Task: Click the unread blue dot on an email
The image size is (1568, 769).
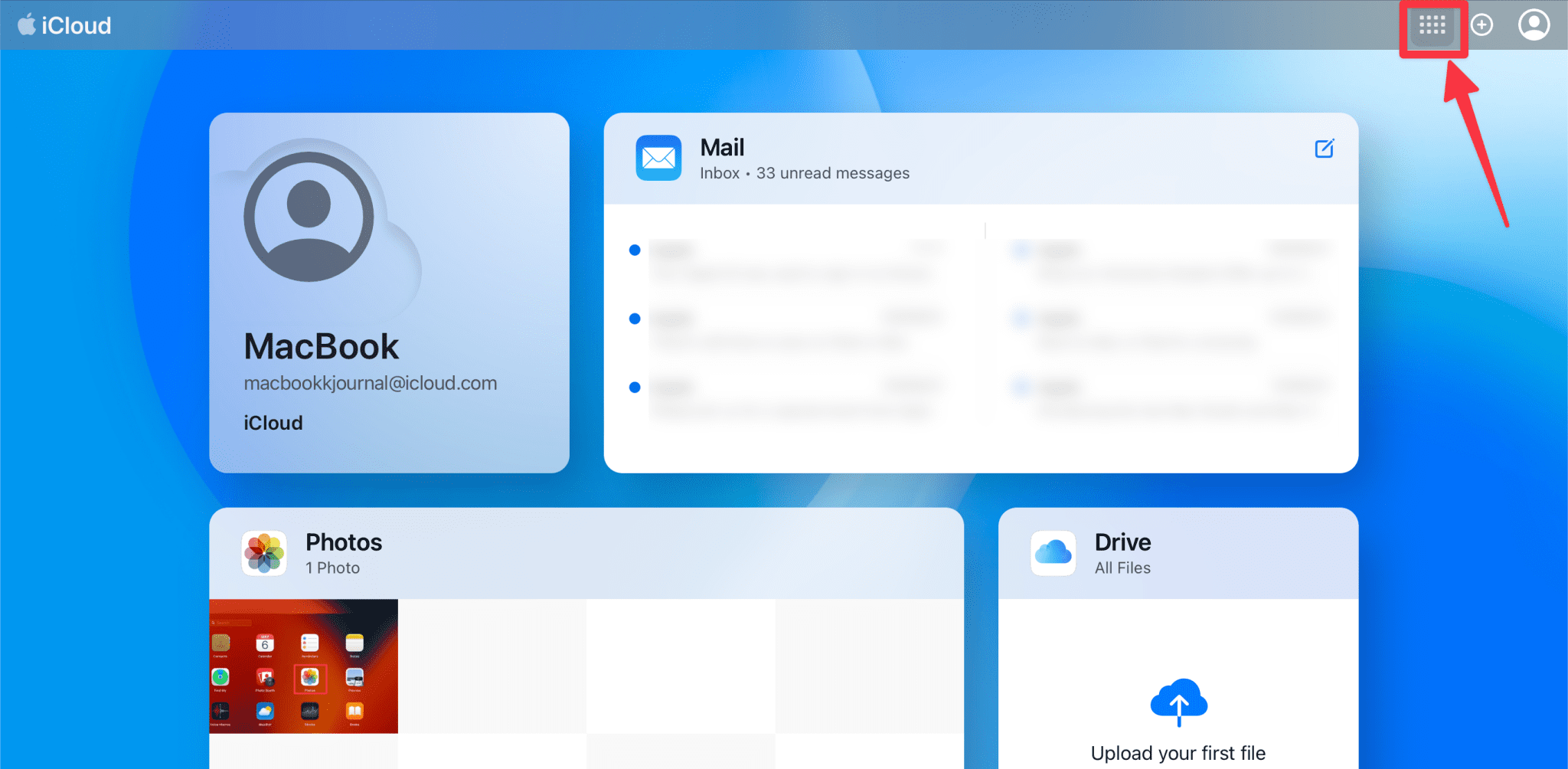Action: tap(634, 249)
